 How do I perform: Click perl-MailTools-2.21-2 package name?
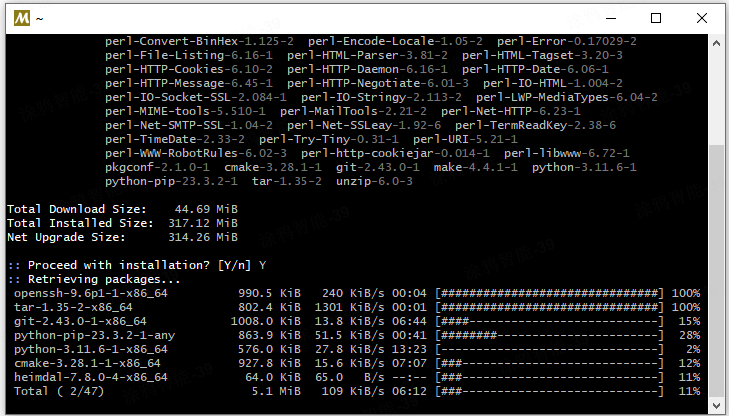(x=353, y=111)
